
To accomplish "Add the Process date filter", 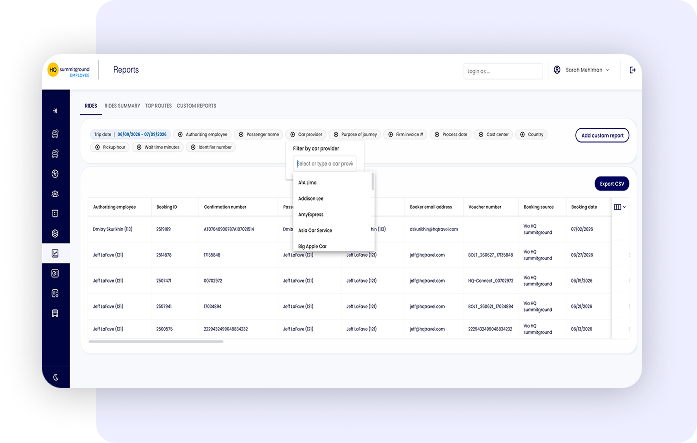I will pos(450,134).
